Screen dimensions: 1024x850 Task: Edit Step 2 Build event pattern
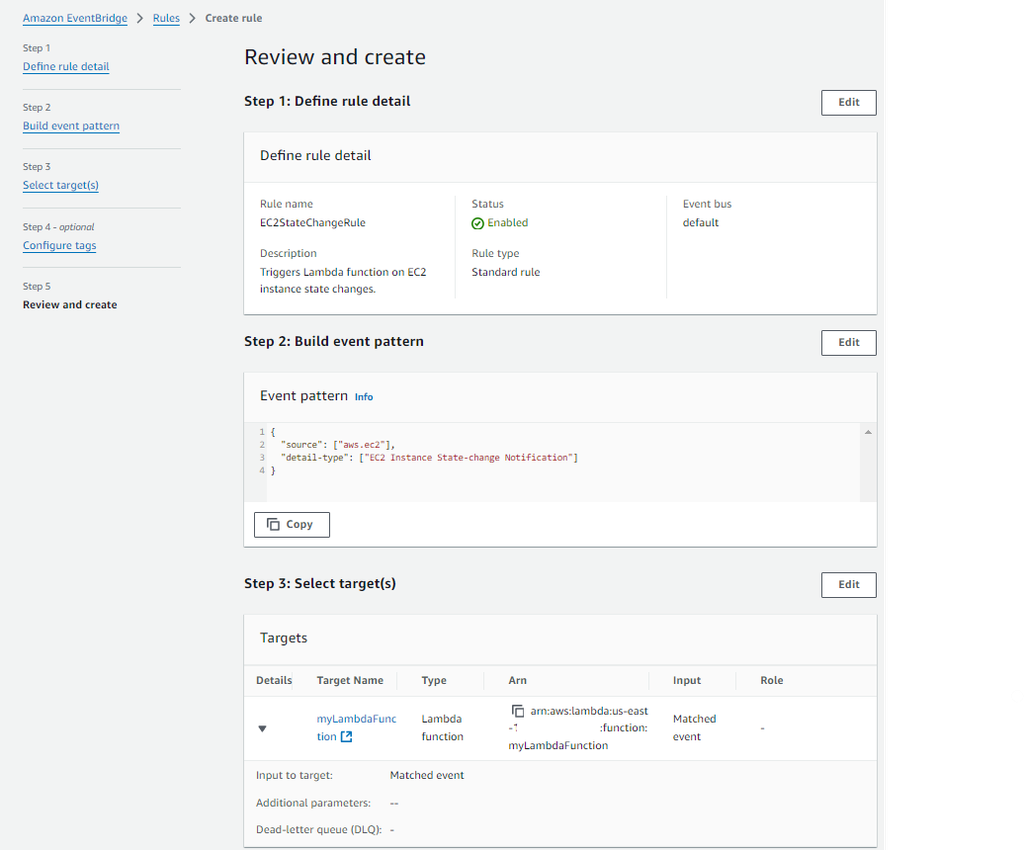848,342
